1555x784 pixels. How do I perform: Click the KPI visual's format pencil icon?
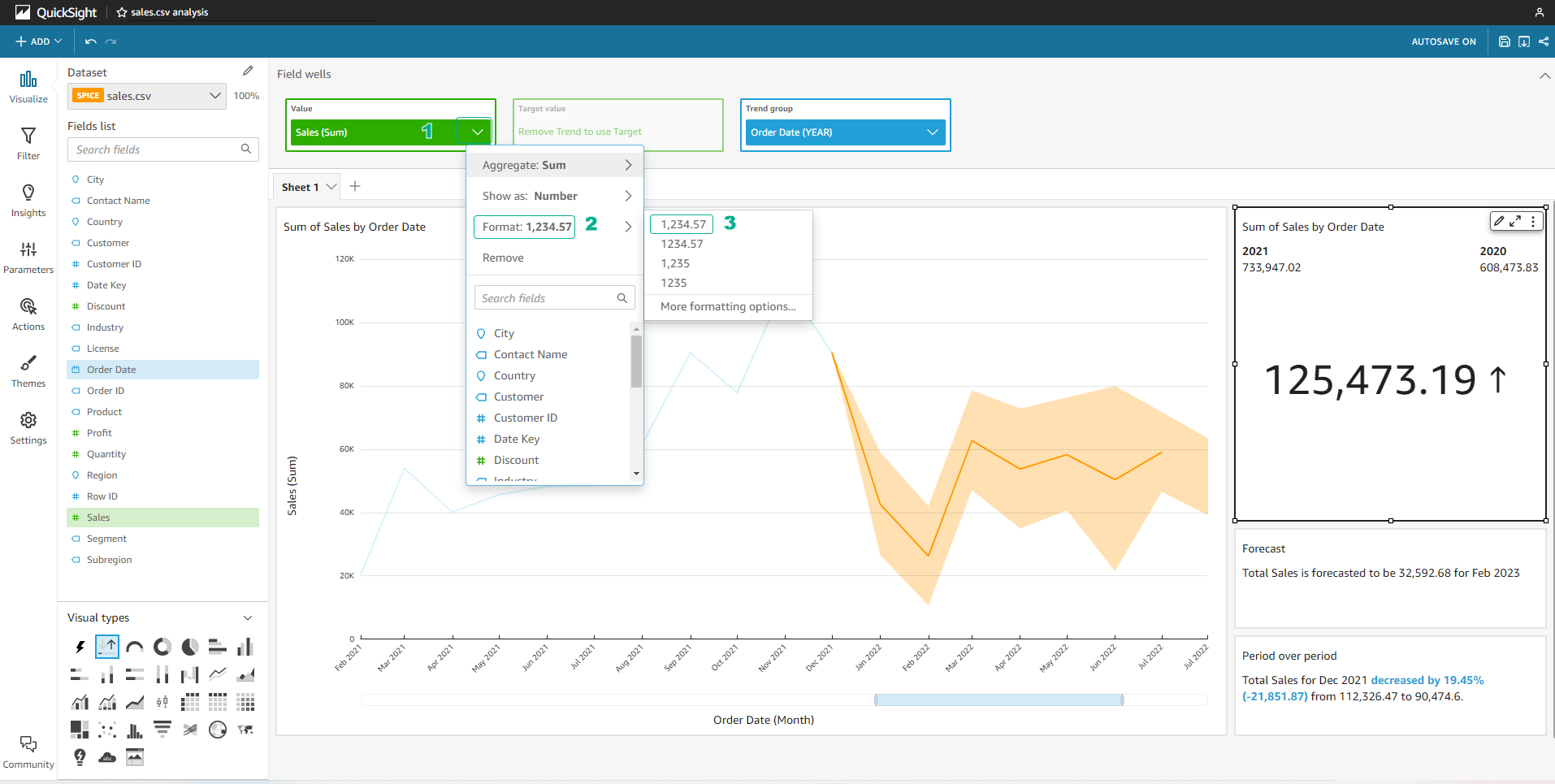pyautogui.click(x=1499, y=221)
